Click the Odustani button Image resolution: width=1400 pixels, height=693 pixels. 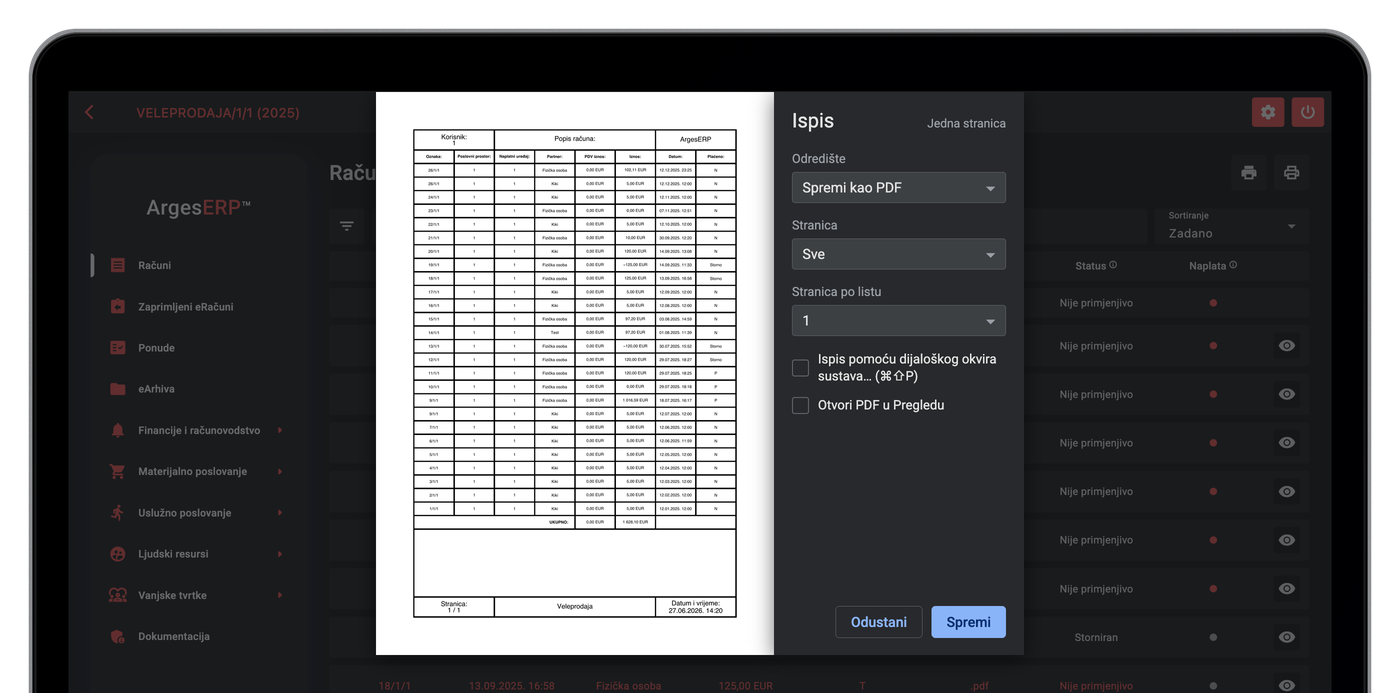(879, 622)
